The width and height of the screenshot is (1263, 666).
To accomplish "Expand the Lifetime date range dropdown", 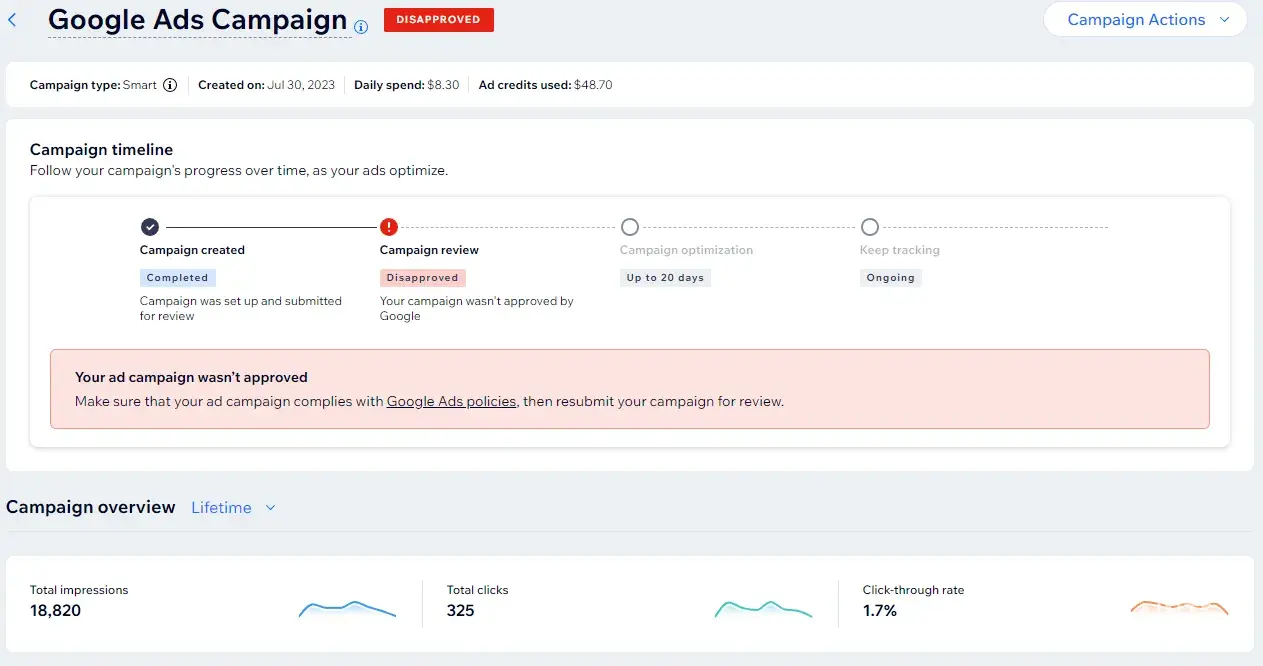I will click(222, 508).
